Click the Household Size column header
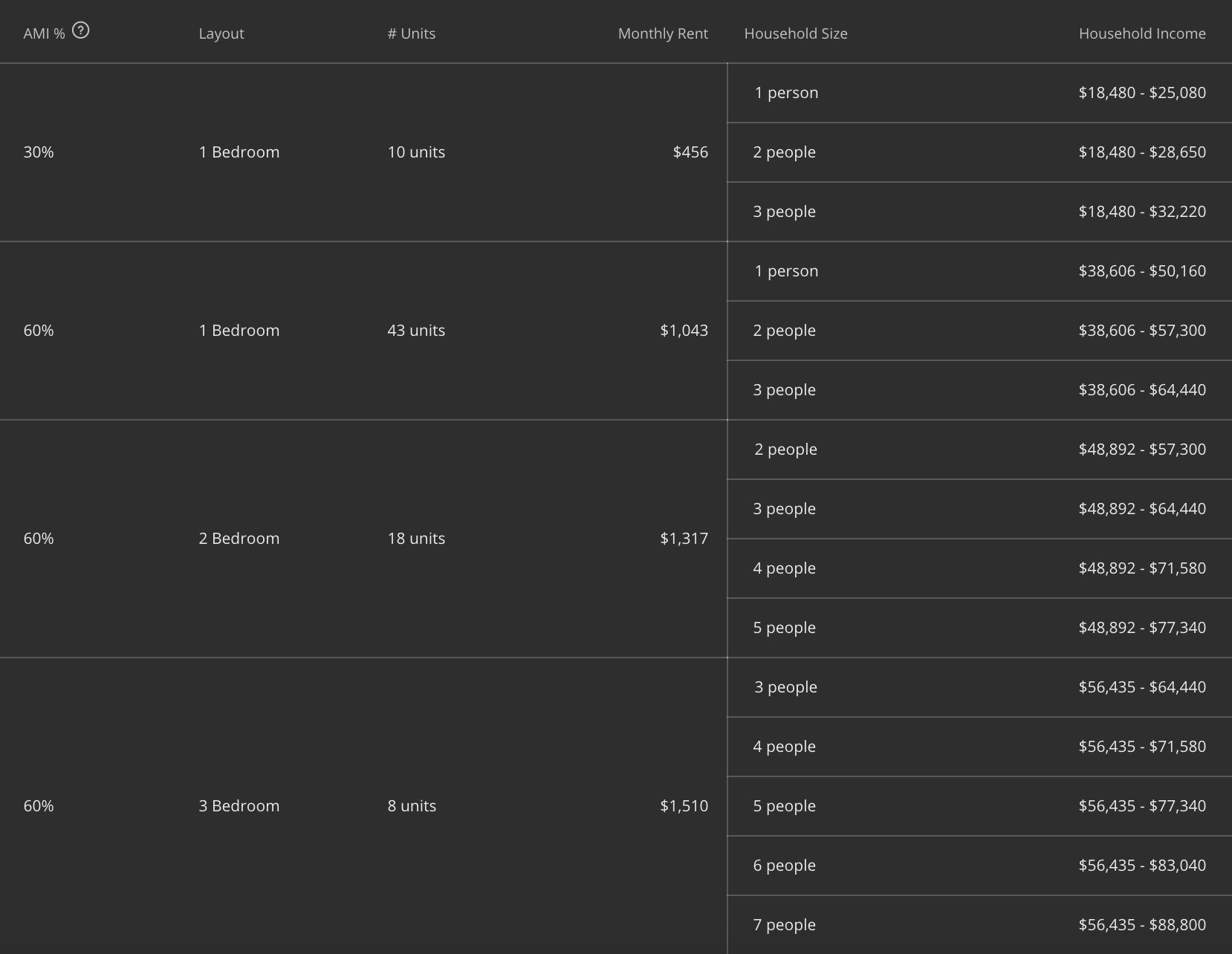 click(x=795, y=33)
